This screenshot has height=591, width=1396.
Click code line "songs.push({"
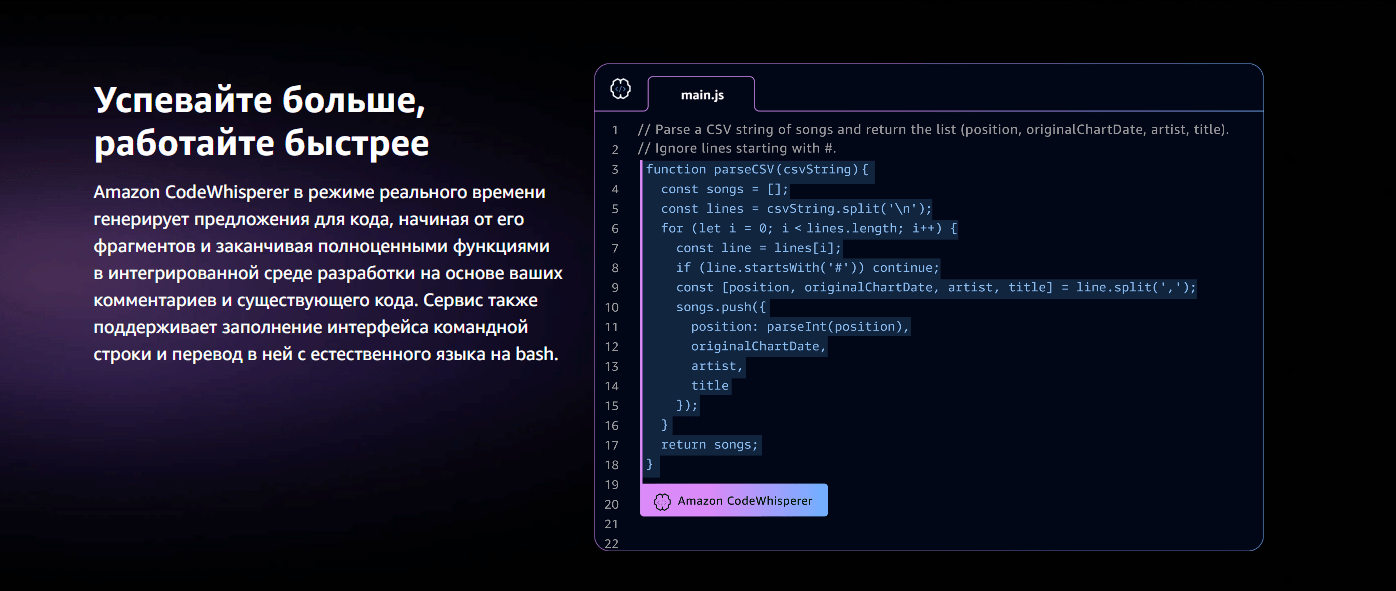721,307
